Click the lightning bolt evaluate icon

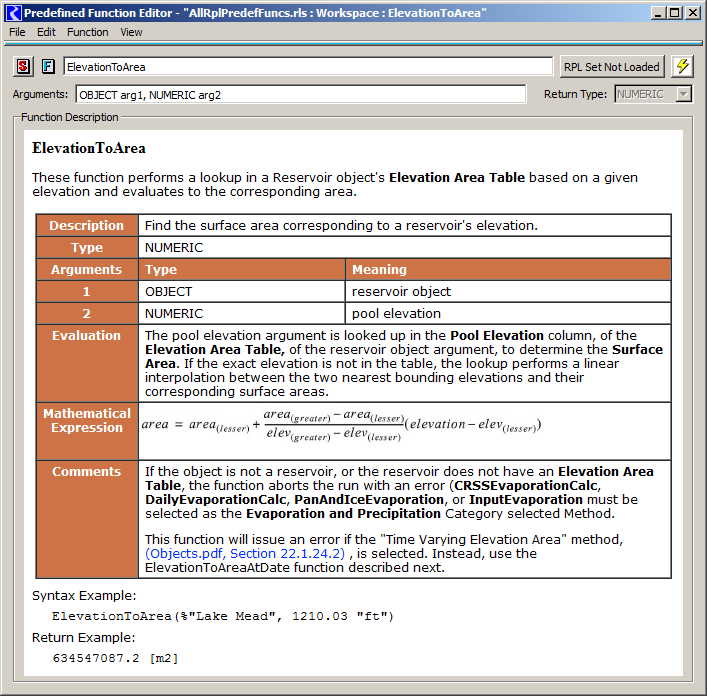pos(682,67)
